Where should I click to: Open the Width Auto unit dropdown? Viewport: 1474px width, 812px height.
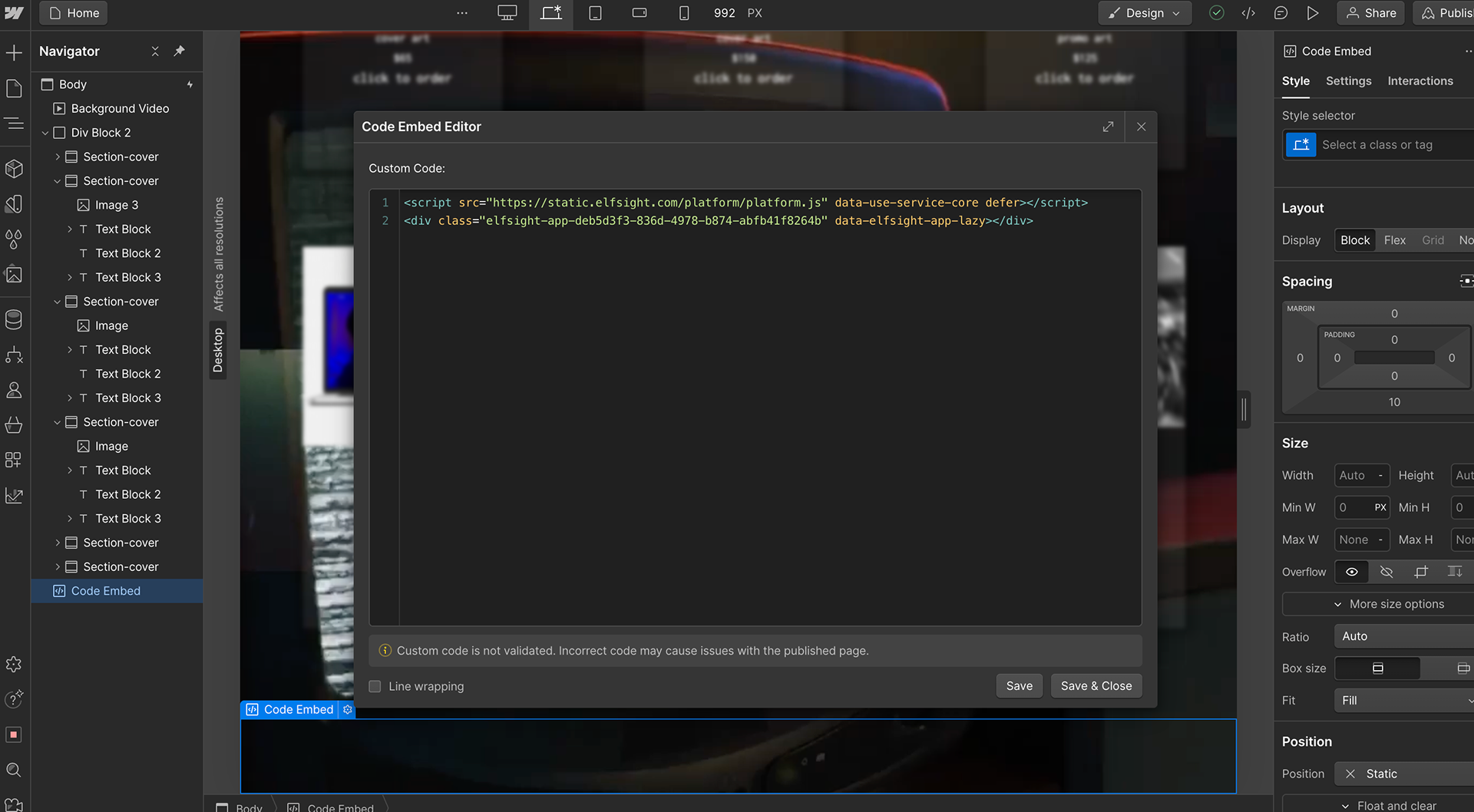coord(1380,476)
